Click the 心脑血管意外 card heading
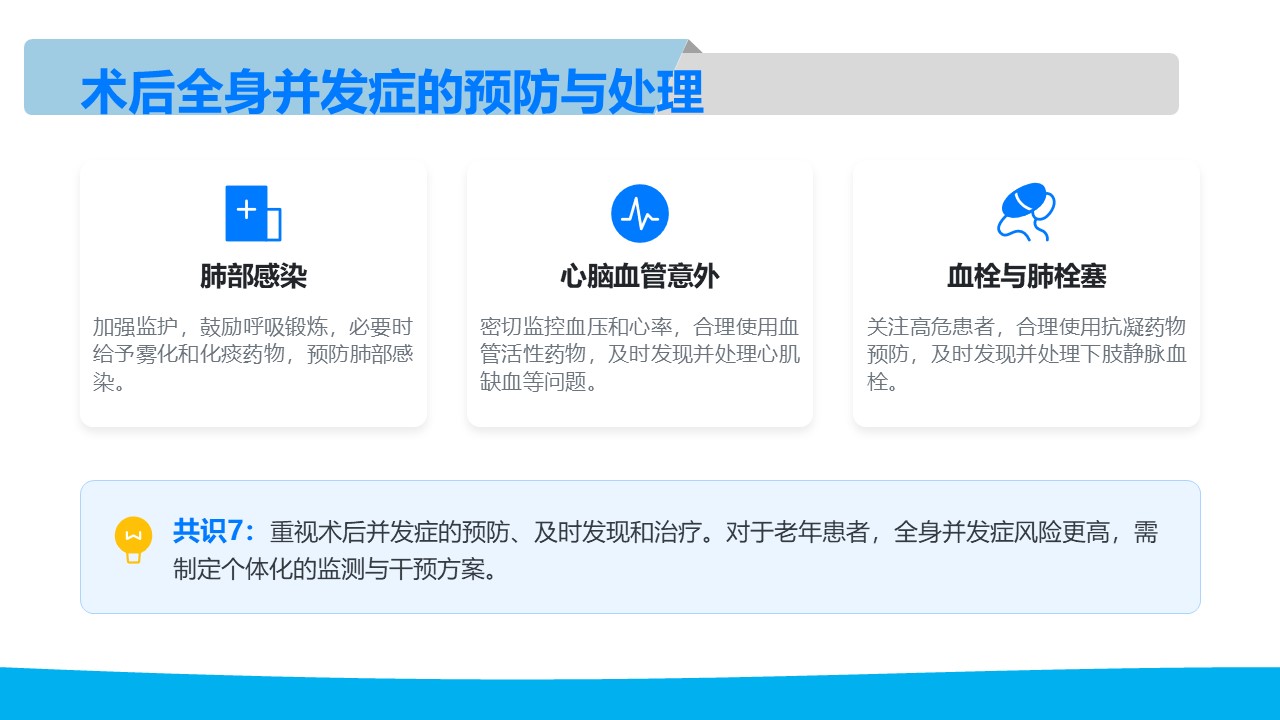 coord(639,277)
